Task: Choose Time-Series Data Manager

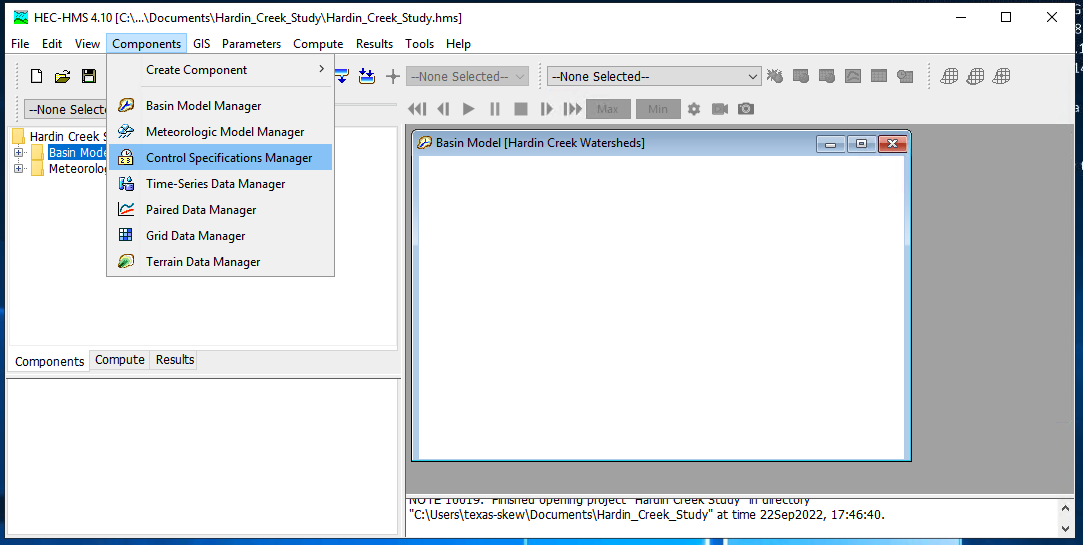Action: click(x=221, y=184)
